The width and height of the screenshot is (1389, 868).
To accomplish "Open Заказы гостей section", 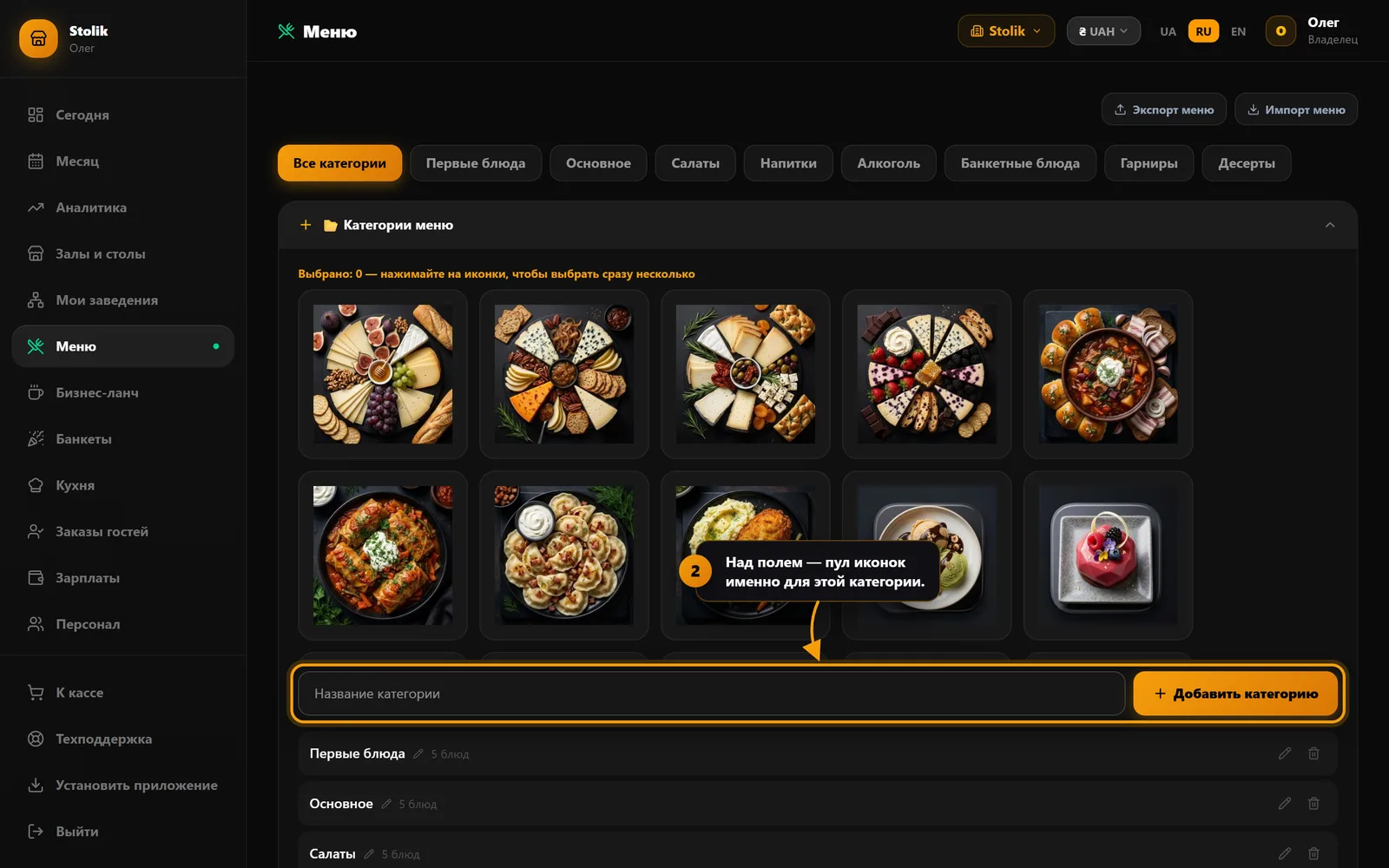I will pos(122,531).
